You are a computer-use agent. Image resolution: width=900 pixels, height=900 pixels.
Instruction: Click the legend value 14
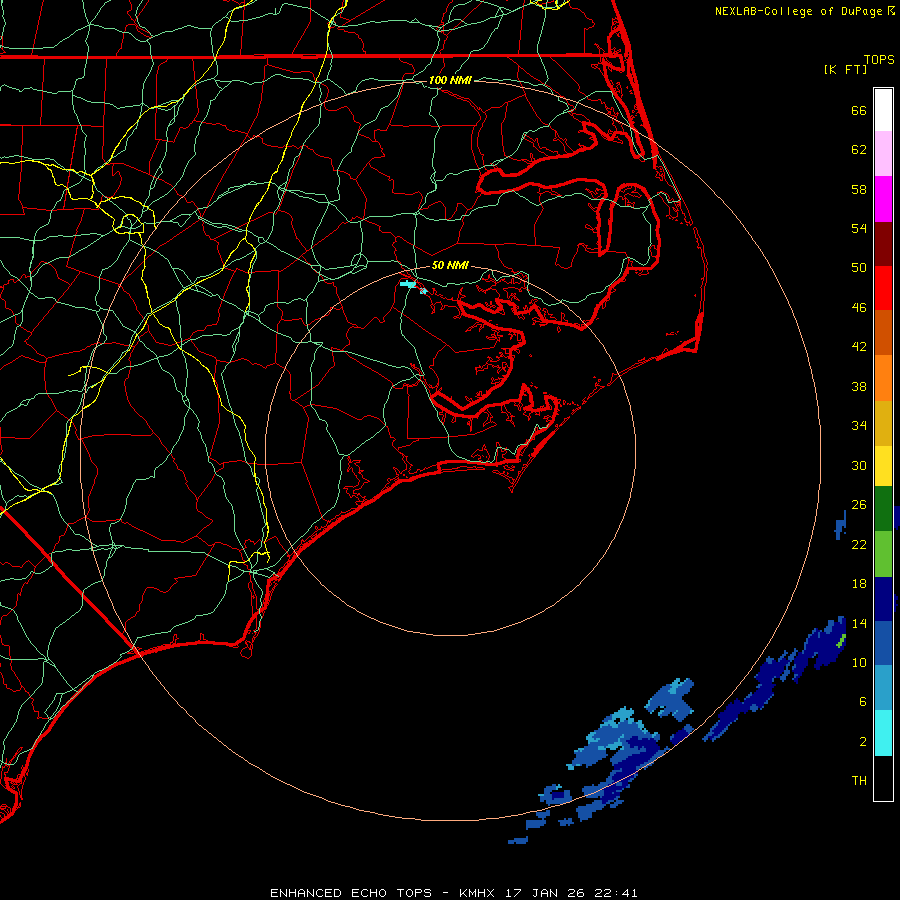pyautogui.click(x=859, y=623)
